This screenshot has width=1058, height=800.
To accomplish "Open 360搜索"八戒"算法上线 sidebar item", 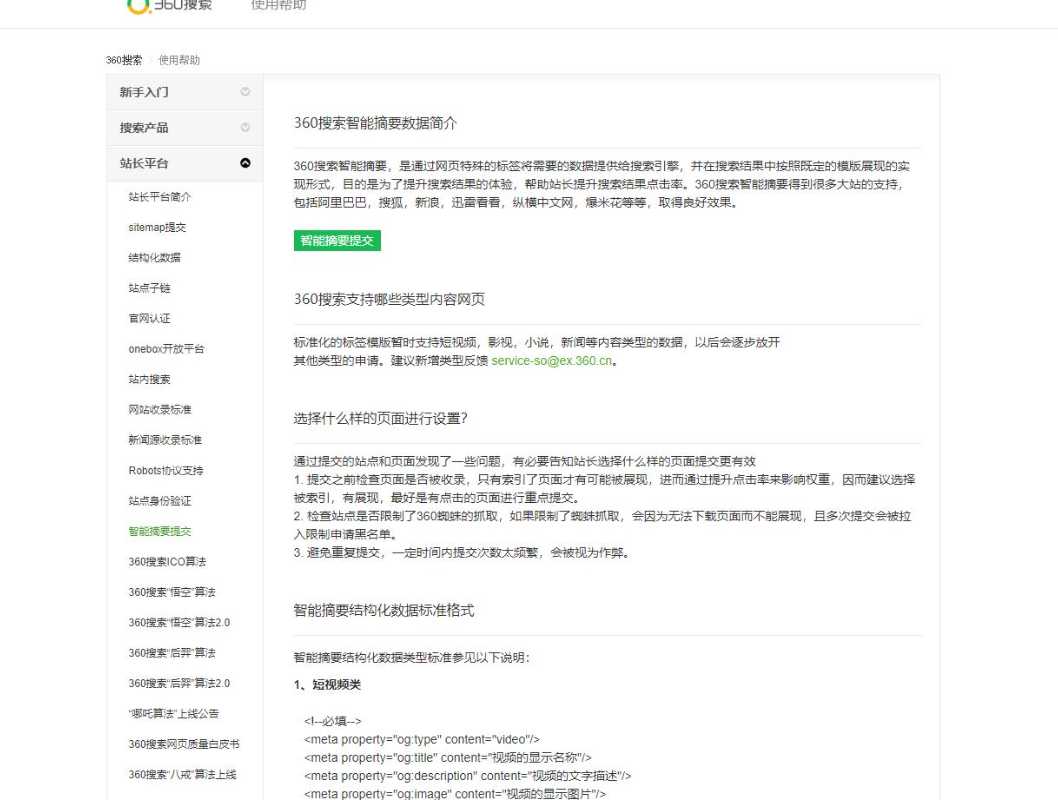I will [182, 774].
